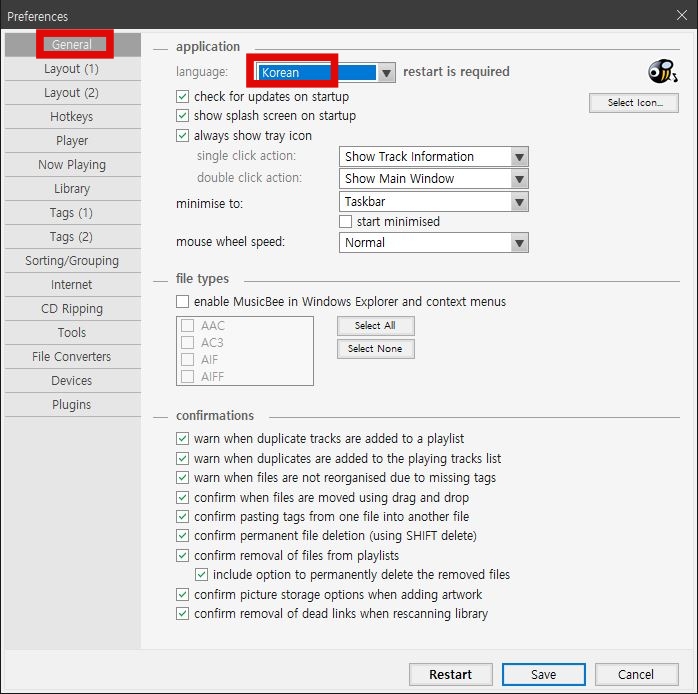Check the AC3 file type

[x=187, y=342]
